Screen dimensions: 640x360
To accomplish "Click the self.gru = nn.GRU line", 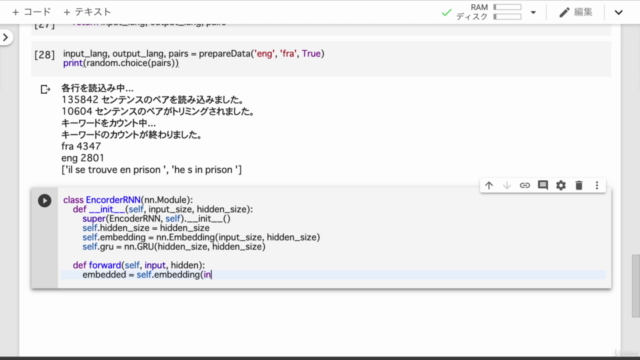I will (174, 247).
